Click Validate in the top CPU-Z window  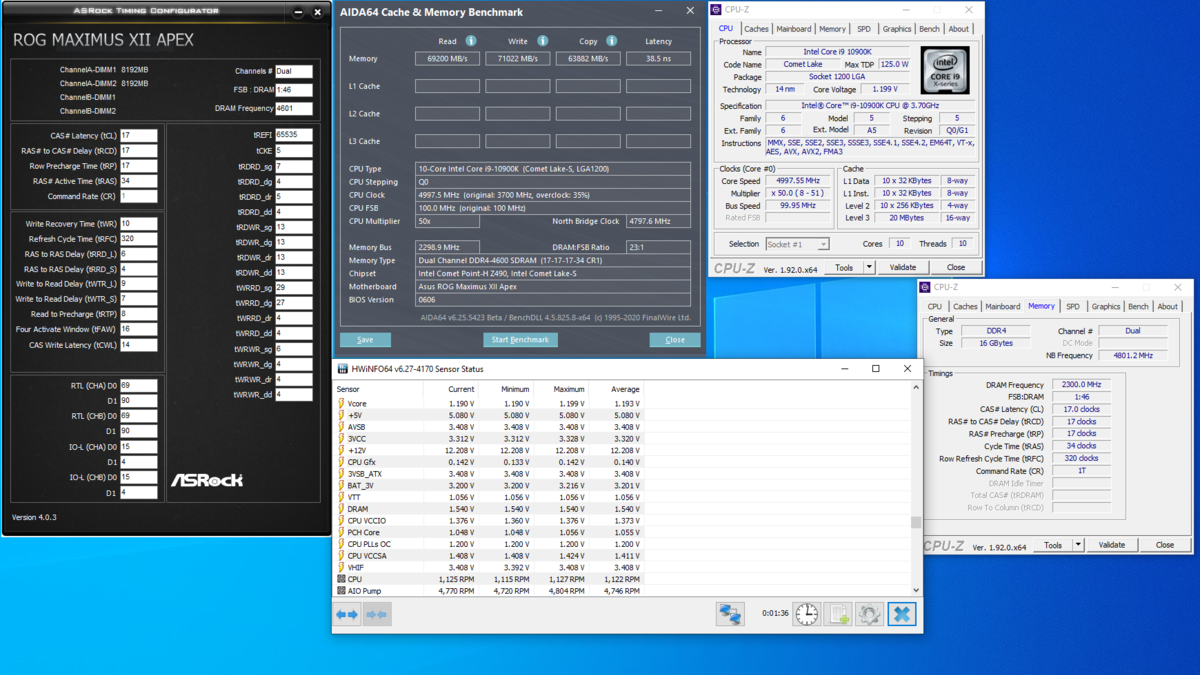click(902, 267)
